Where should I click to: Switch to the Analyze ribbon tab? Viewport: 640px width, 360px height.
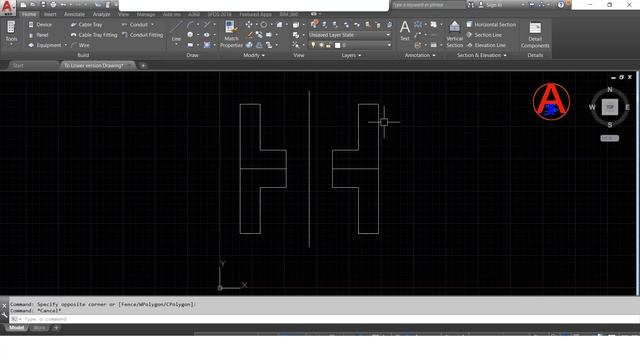pos(101,14)
